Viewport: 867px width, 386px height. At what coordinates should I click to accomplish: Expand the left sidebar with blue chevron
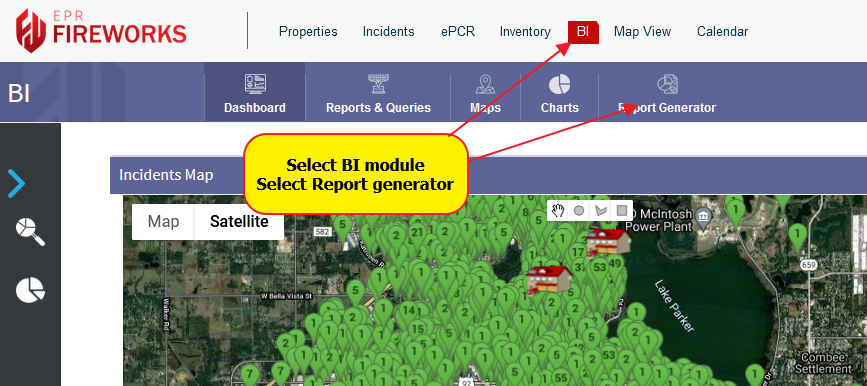pos(17,184)
